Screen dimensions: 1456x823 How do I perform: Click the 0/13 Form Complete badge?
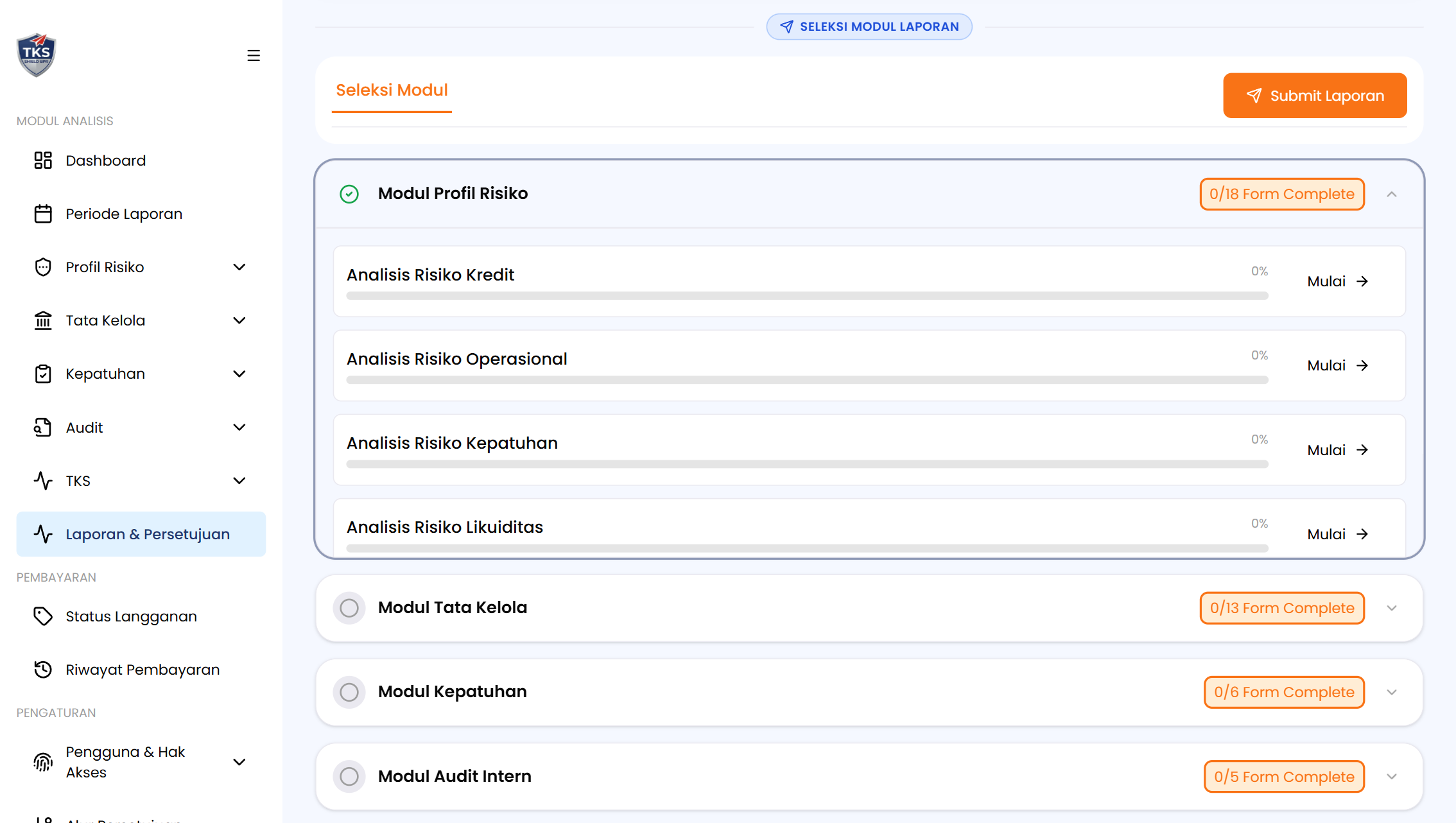tap(1282, 608)
